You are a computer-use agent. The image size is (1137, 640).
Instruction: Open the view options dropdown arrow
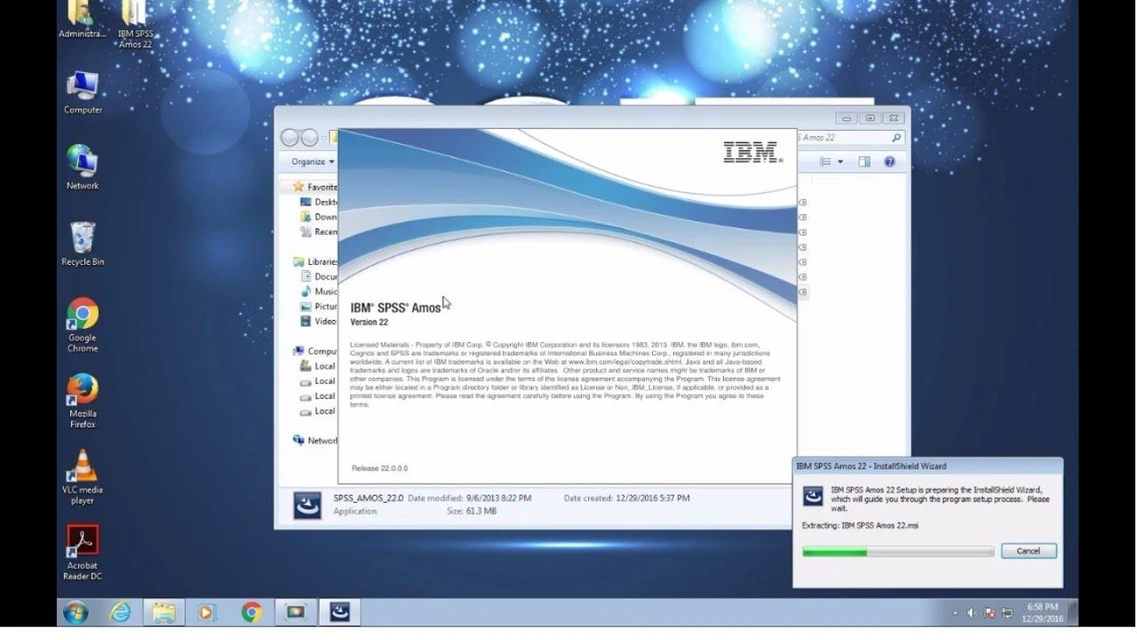840,162
